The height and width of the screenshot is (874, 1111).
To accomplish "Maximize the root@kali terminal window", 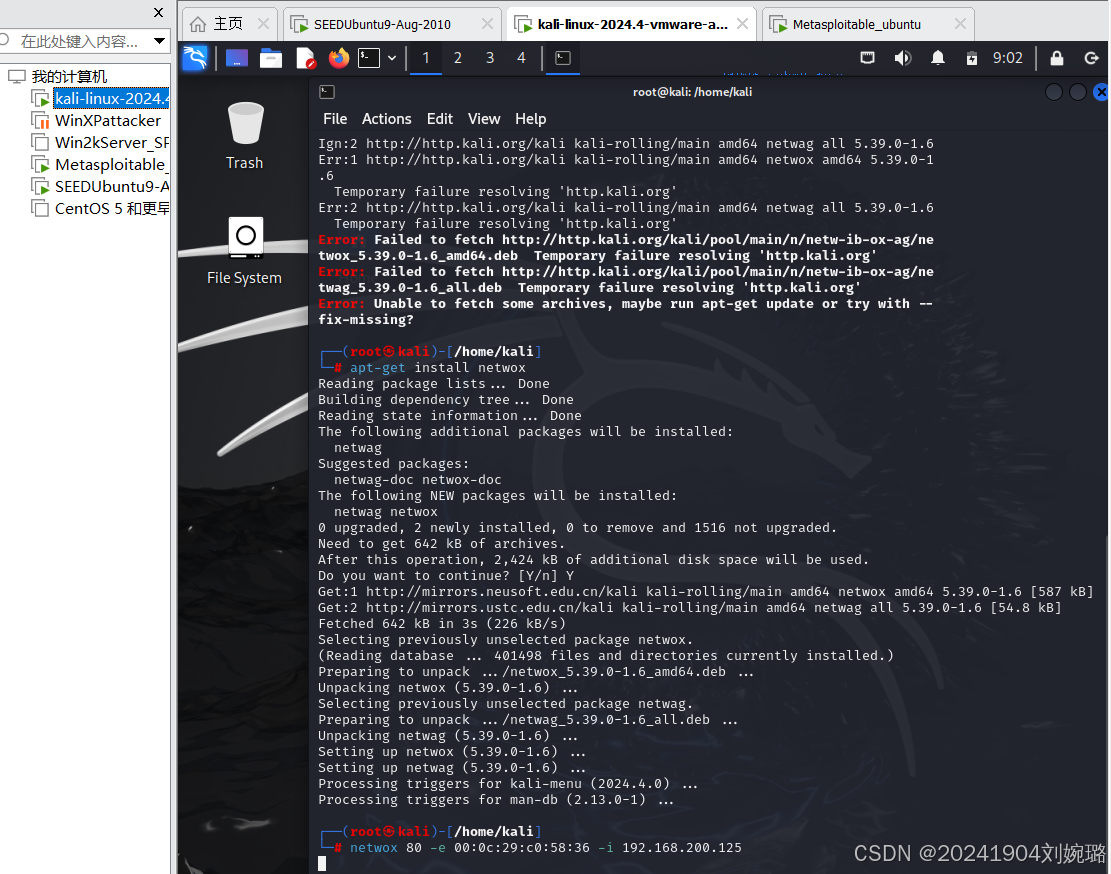I will [1078, 92].
